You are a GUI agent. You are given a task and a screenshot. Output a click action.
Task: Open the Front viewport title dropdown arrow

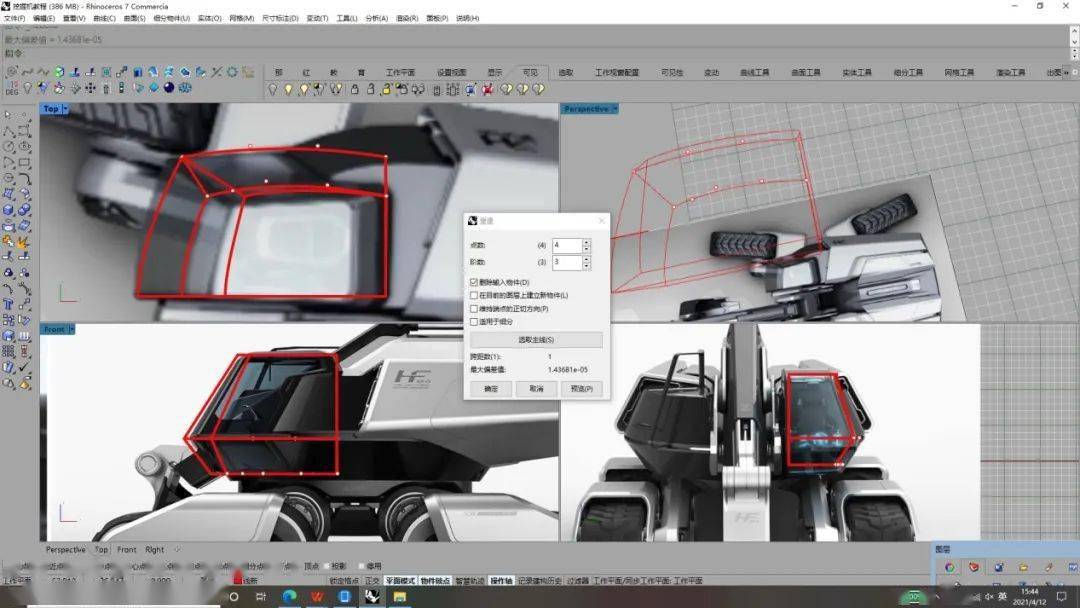pyautogui.click(x=71, y=330)
